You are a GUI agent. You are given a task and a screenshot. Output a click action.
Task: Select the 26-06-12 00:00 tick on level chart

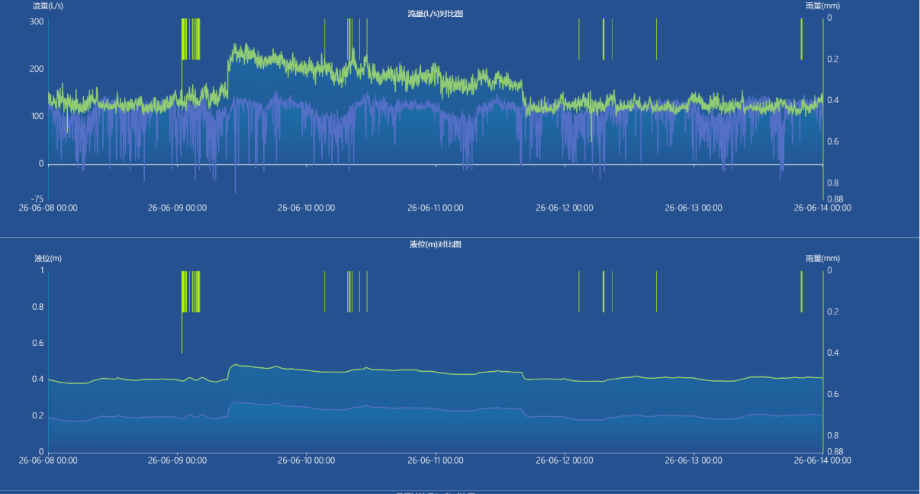pos(564,461)
